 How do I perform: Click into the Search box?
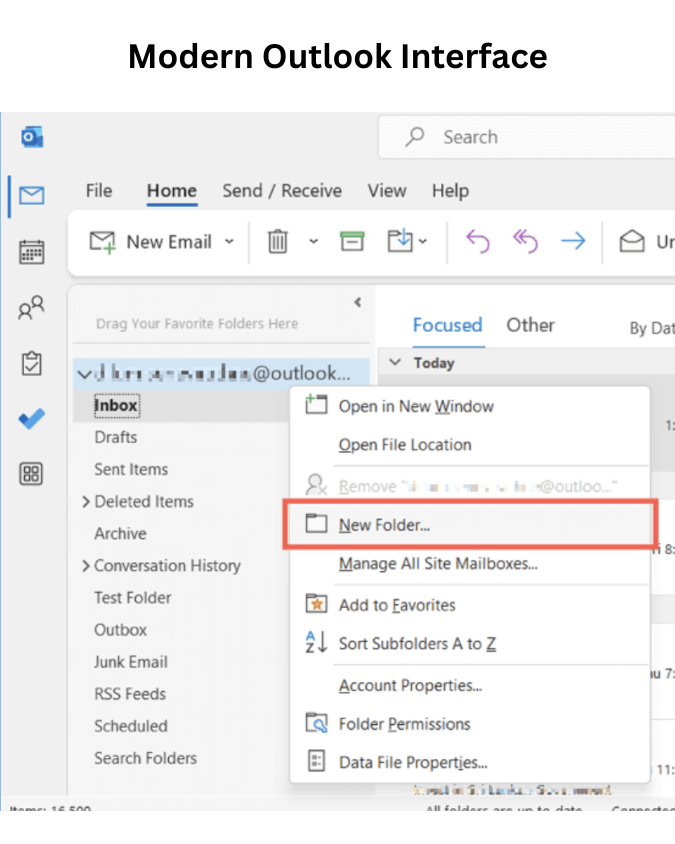(x=528, y=137)
